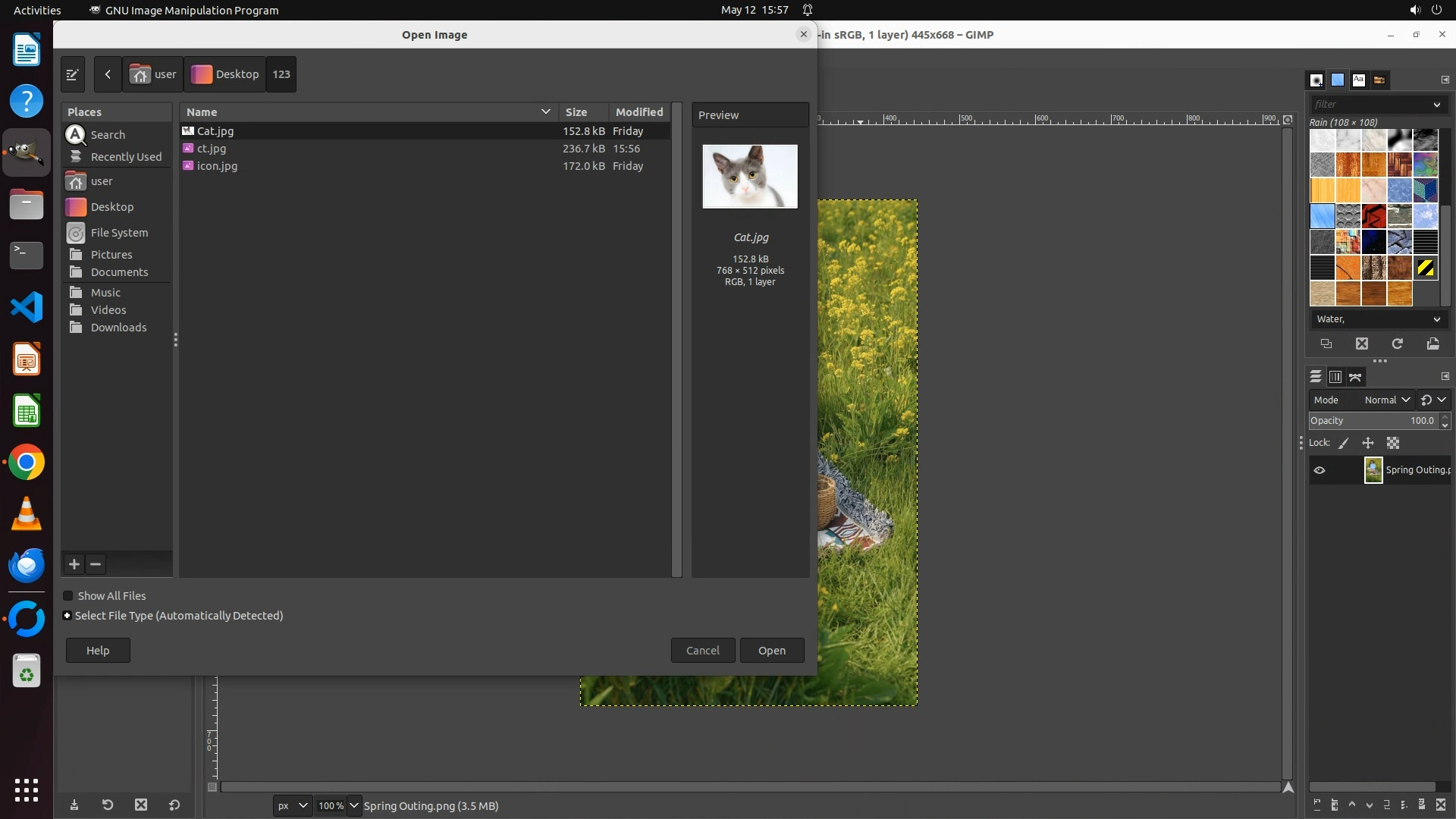Click the lock pixels brush icon
This screenshot has width=1456, height=819.
coord(1344,443)
